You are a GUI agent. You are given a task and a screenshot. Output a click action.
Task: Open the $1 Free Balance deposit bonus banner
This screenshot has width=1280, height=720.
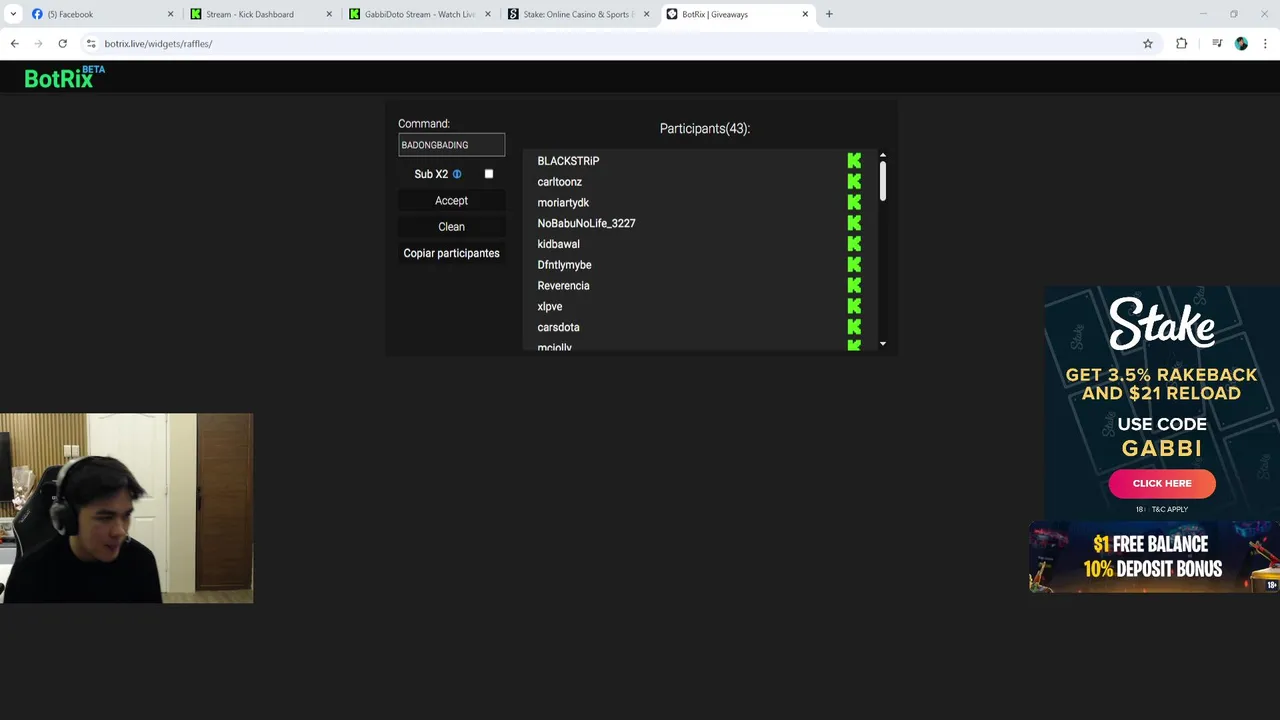tap(1155, 556)
